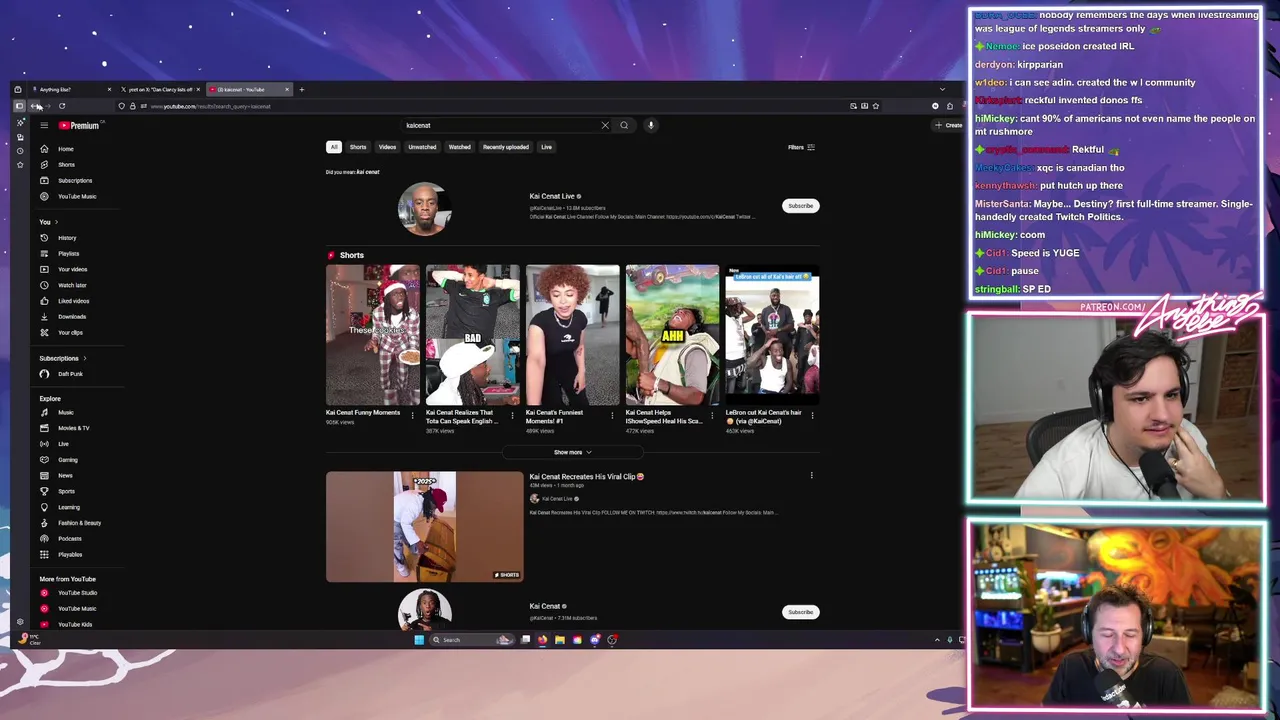Open Windows taskbar Search box
The height and width of the screenshot is (720, 1280).
tap(470, 640)
